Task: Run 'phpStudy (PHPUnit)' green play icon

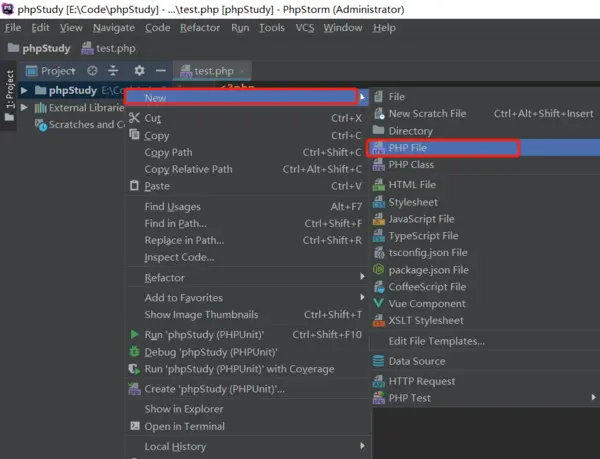Action: 134,334
